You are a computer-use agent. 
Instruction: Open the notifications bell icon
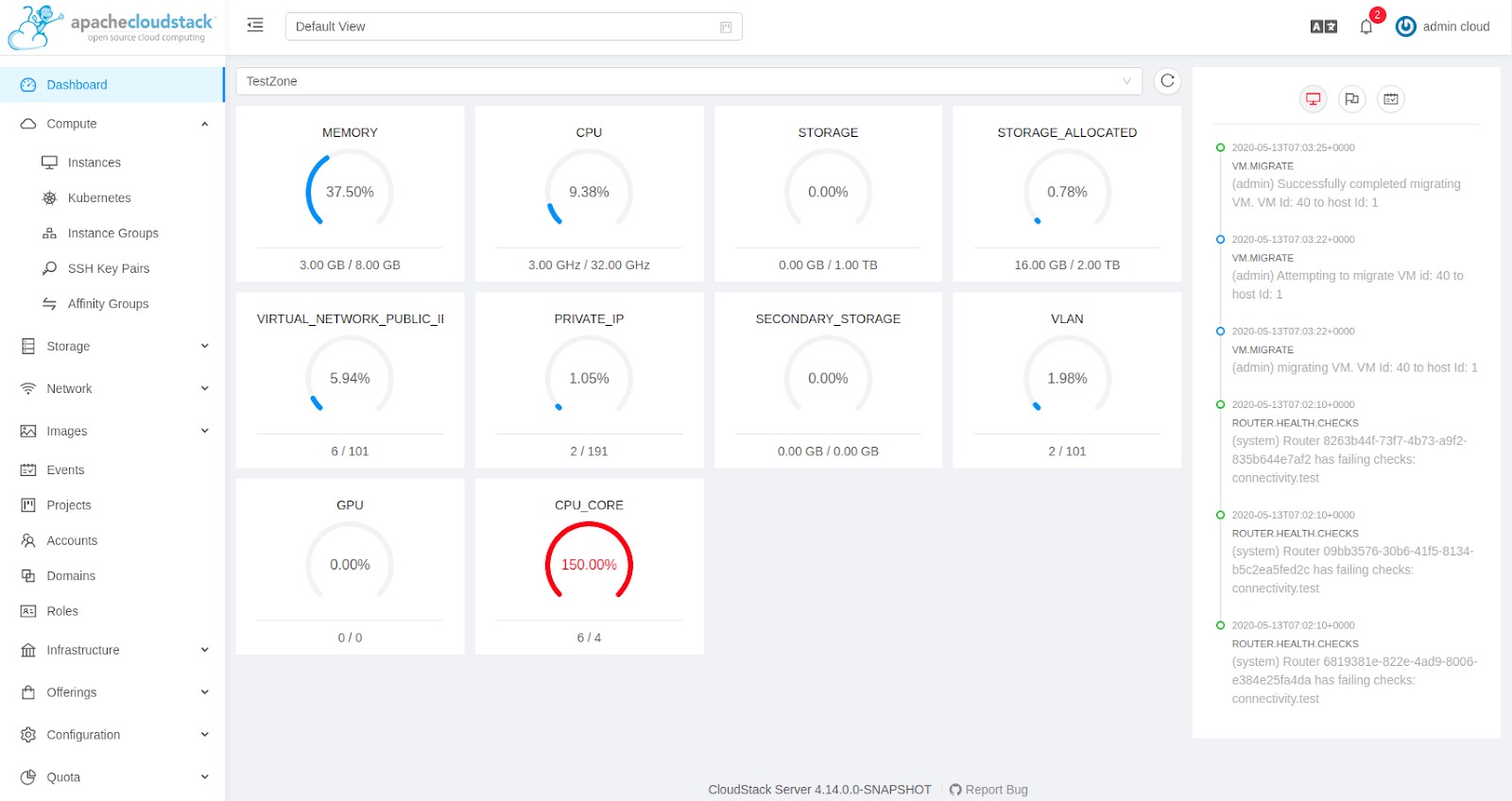(1366, 26)
